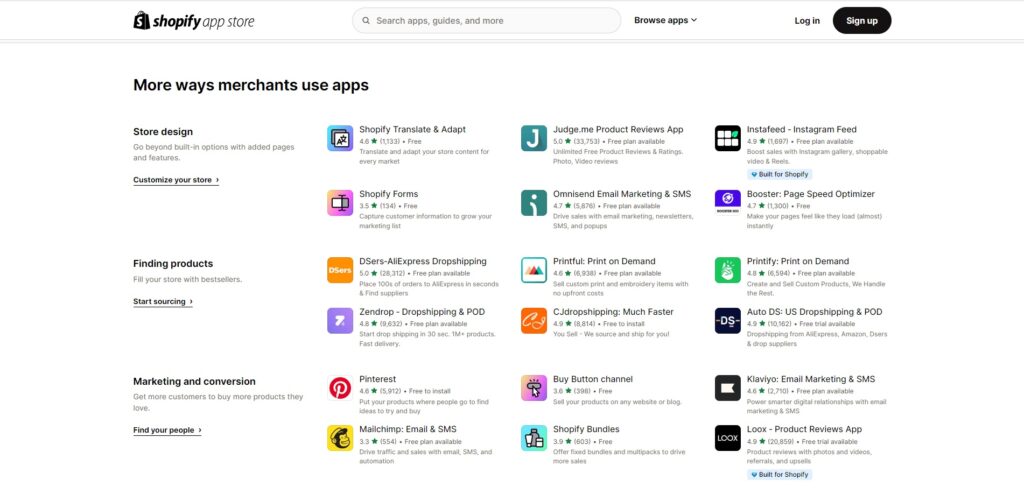Click the Store design heading

(x=163, y=131)
